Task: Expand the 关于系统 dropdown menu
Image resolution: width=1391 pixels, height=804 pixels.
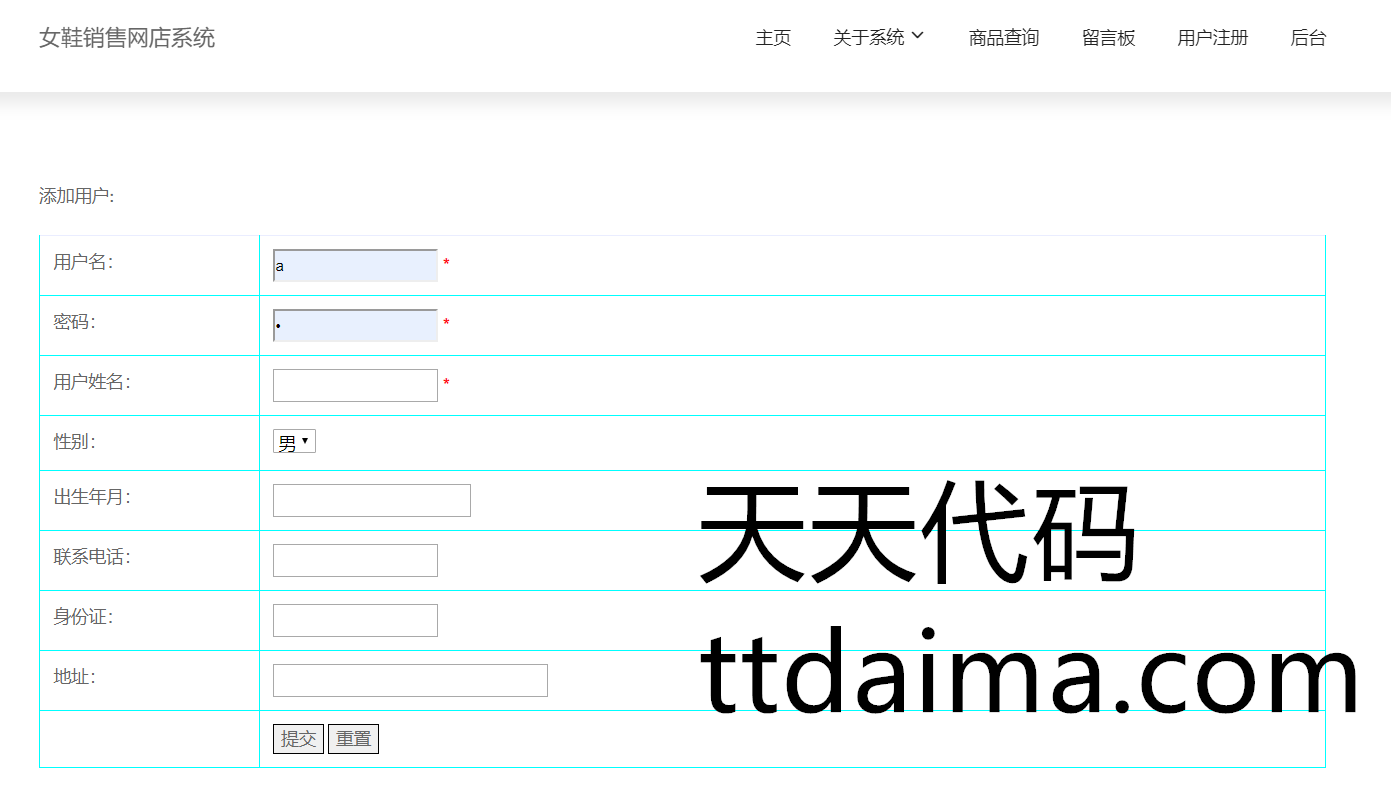Action: (x=868, y=38)
